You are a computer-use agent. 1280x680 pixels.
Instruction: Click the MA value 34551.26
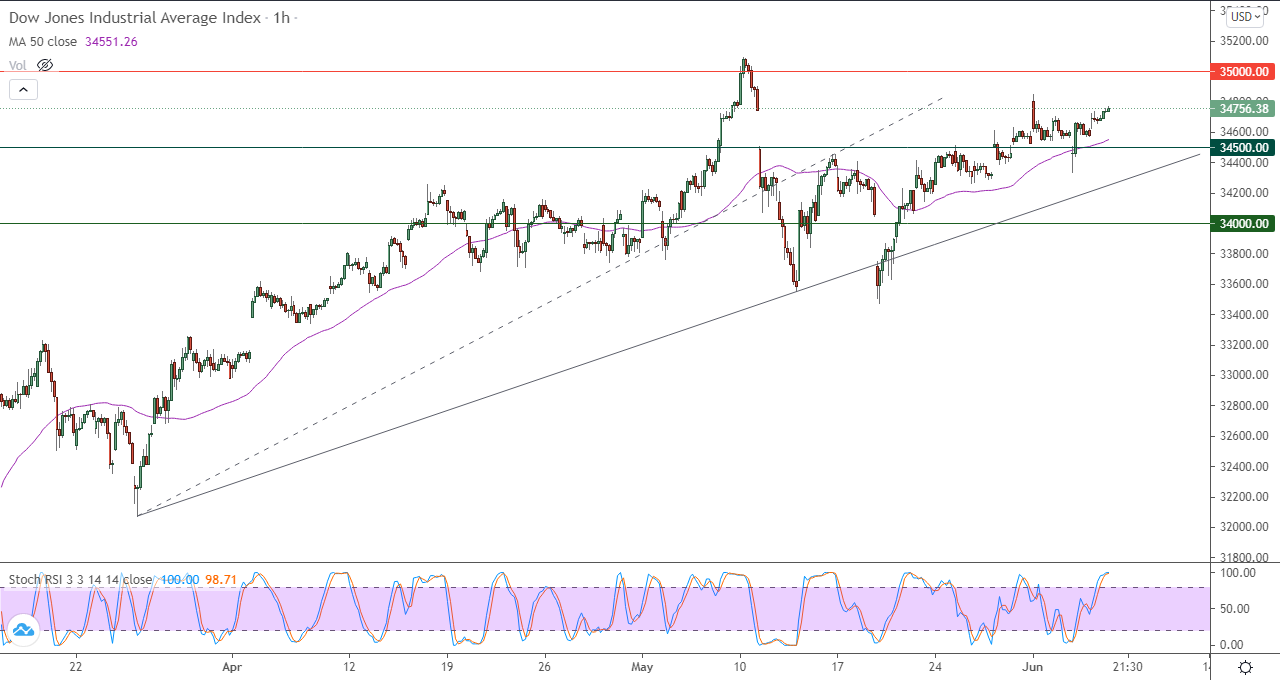point(112,41)
